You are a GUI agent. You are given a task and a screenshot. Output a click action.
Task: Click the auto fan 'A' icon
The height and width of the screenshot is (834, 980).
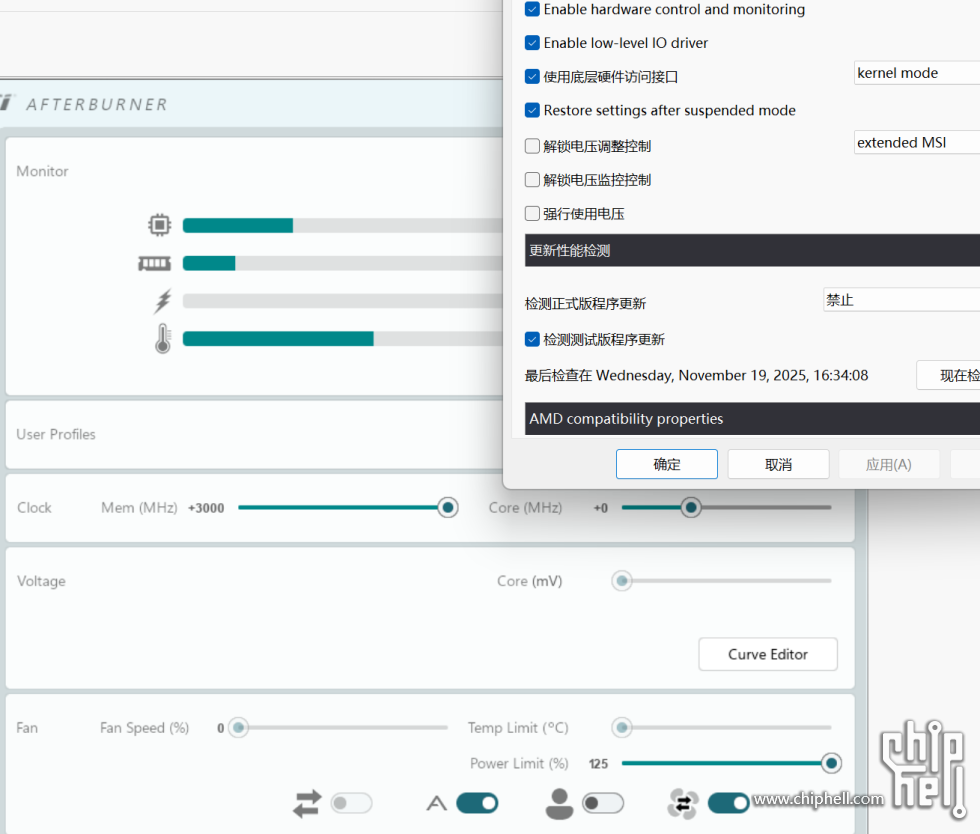(436, 803)
